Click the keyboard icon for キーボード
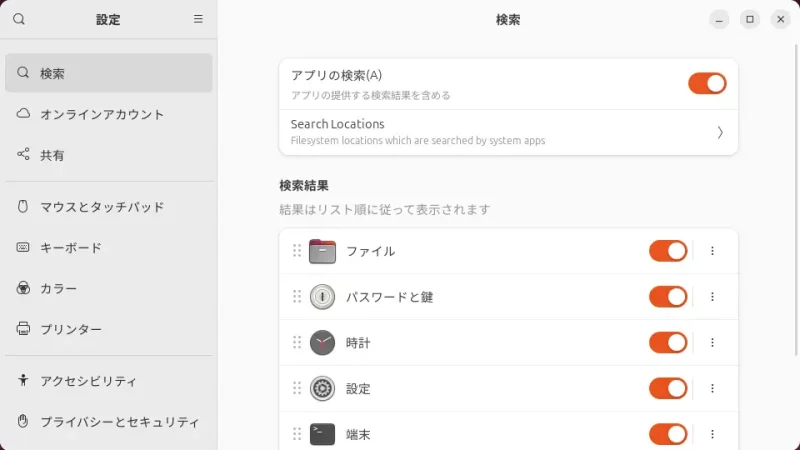The height and width of the screenshot is (450, 800). tap(23, 247)
